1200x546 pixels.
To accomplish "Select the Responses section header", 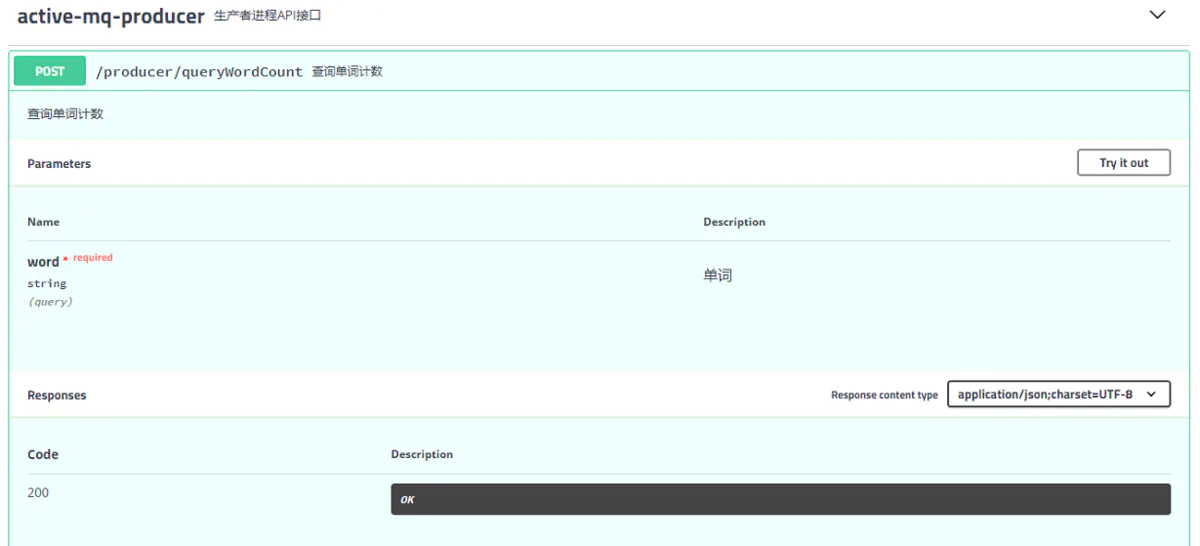I will tap(57, 395).
